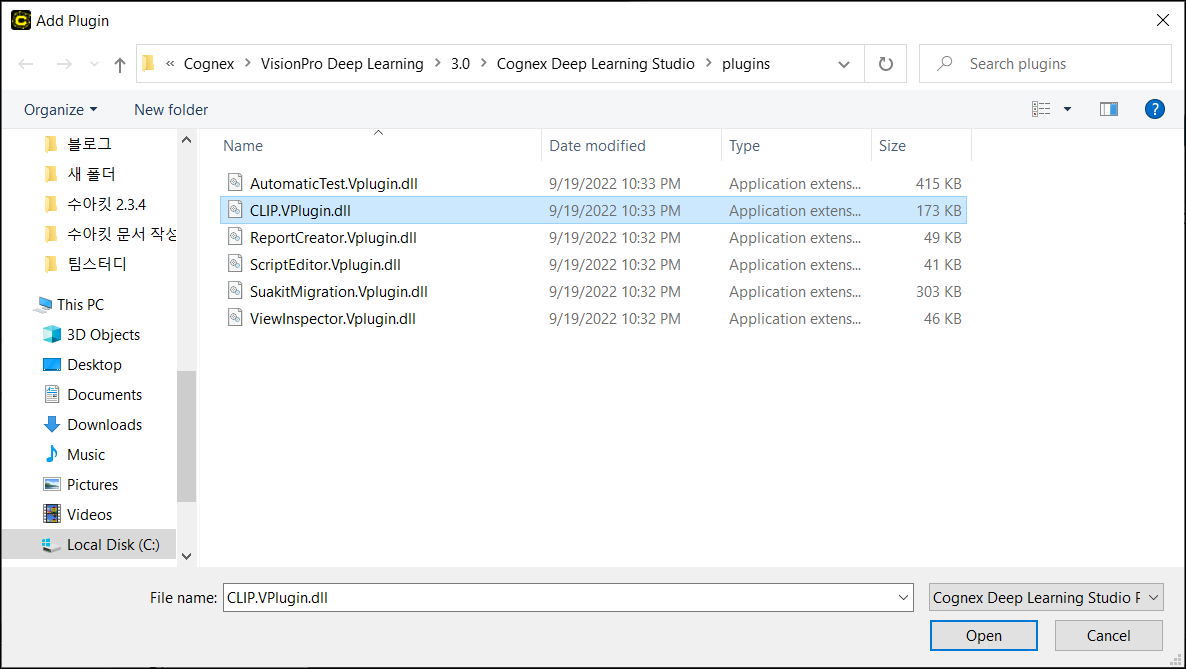Click the Downloads folder in sidebar
1186x669 pixels.
[x=104, y=425]
